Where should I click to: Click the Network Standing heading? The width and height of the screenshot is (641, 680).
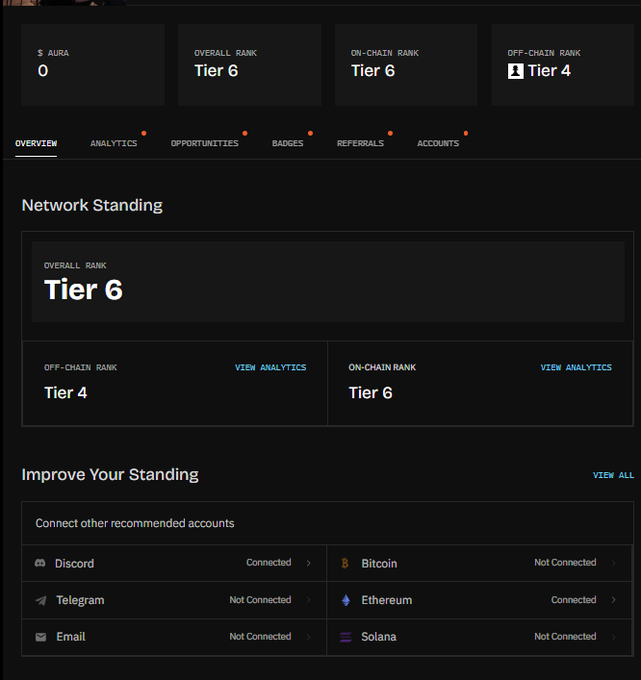tap(92, 205)
